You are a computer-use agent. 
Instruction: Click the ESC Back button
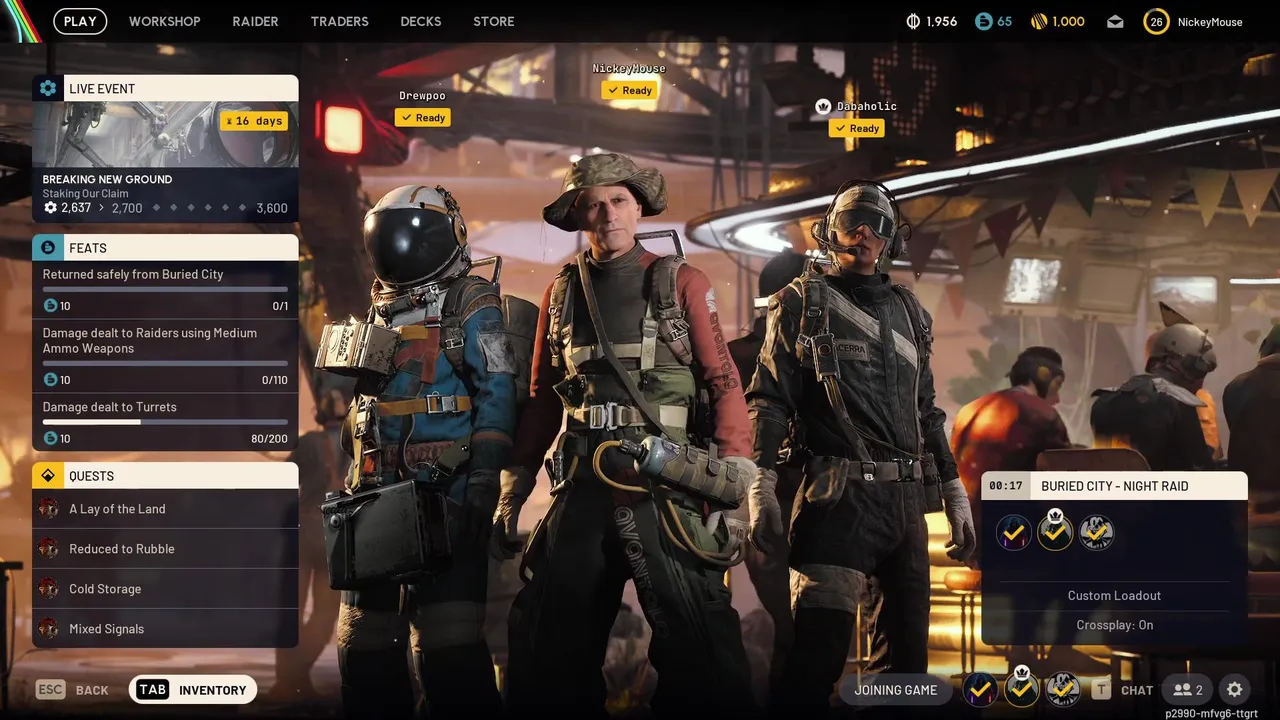(x=72, y=690)
